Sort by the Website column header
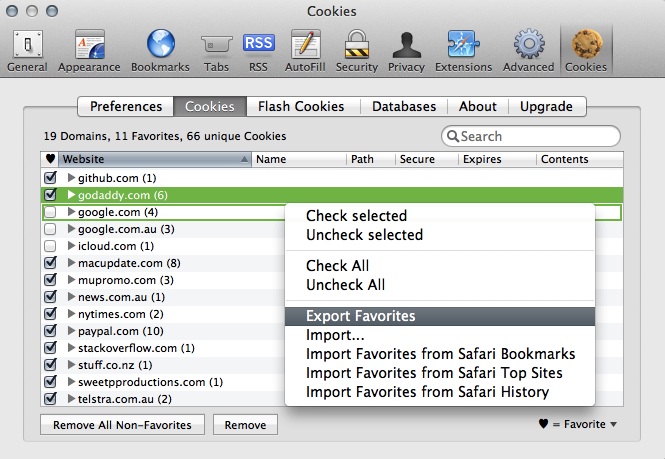 [x=155, y=159]
